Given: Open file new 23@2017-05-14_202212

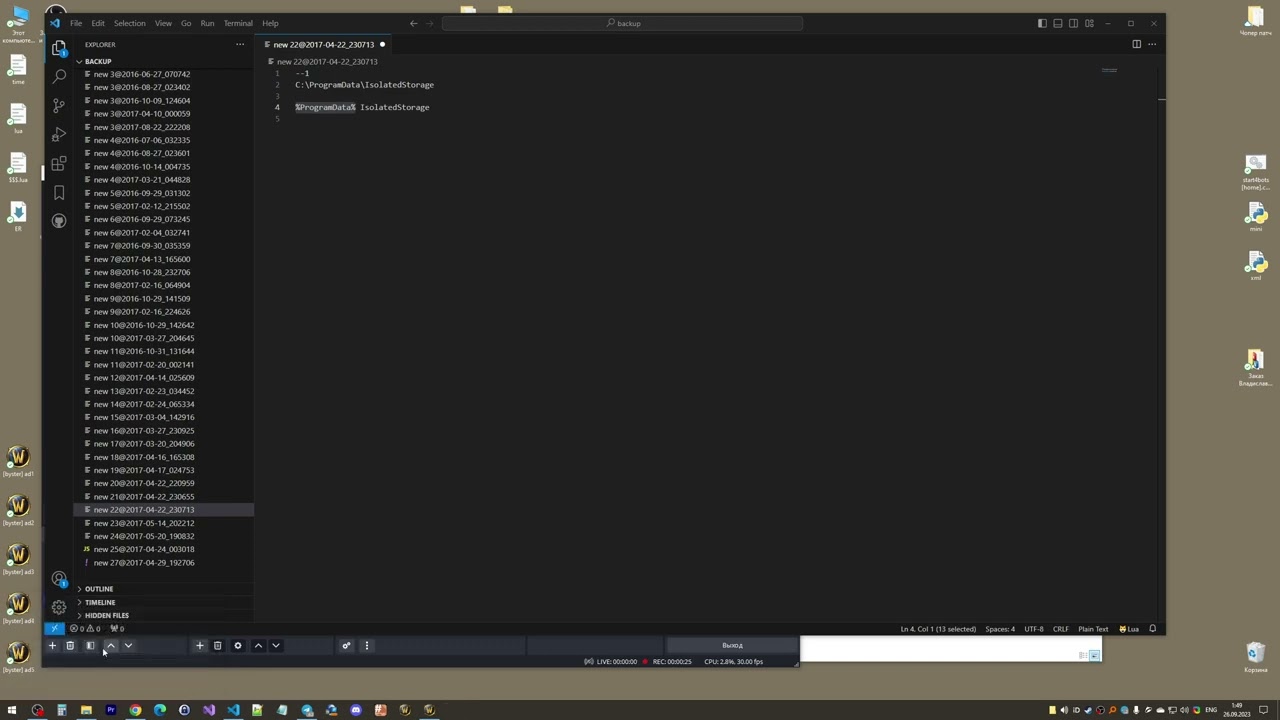Looking at the screenshot, I should (x=164, y=523).
